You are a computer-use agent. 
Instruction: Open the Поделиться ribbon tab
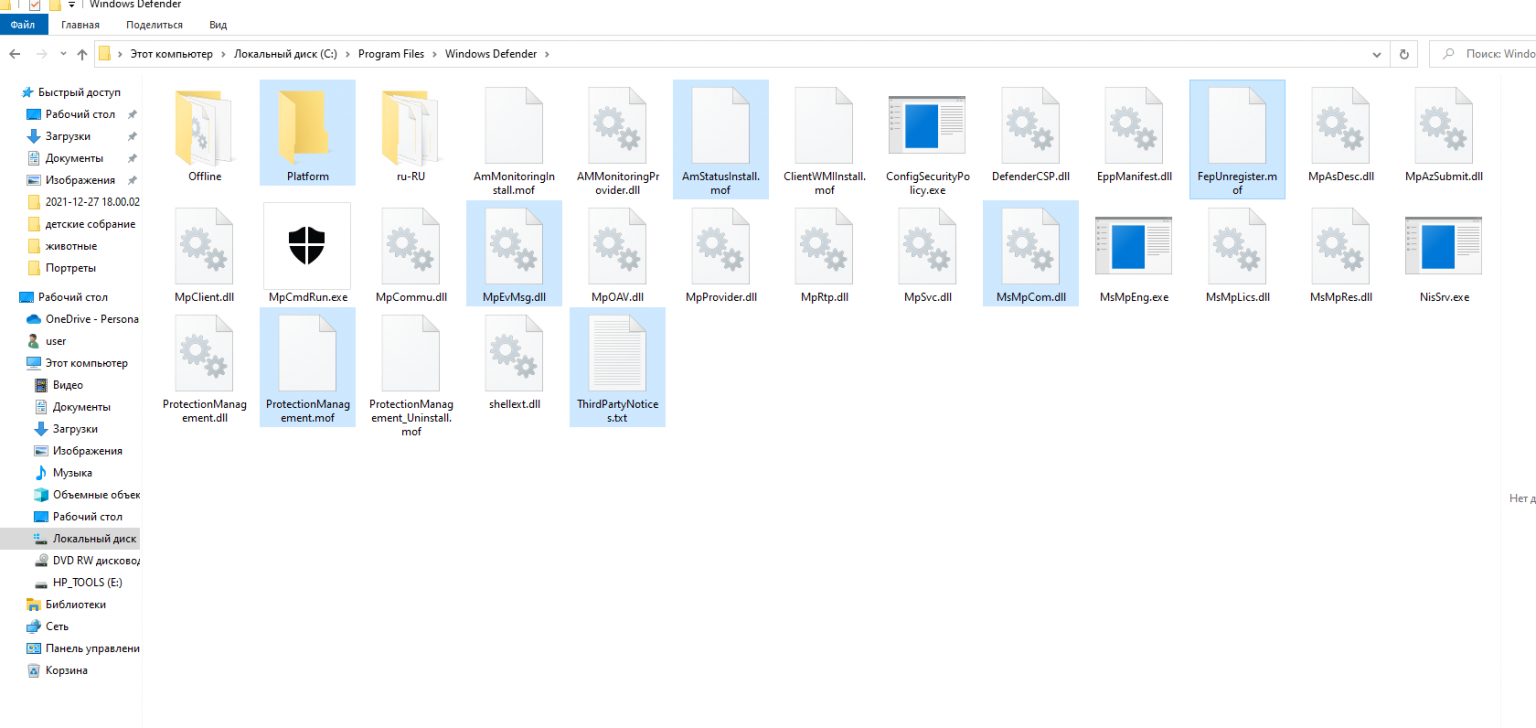(155, 24)
